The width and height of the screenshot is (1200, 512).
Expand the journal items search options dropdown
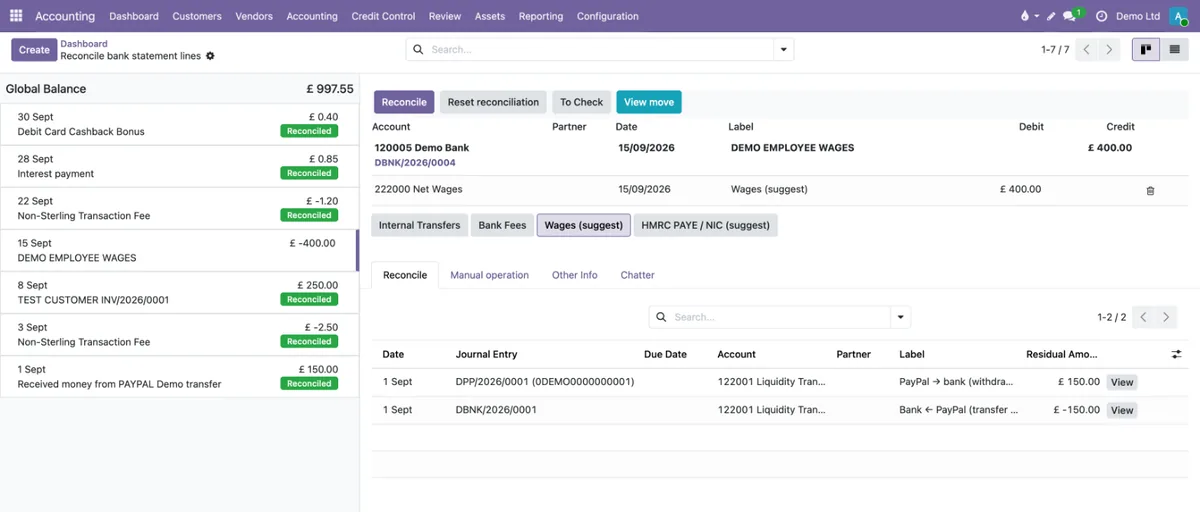901,317
